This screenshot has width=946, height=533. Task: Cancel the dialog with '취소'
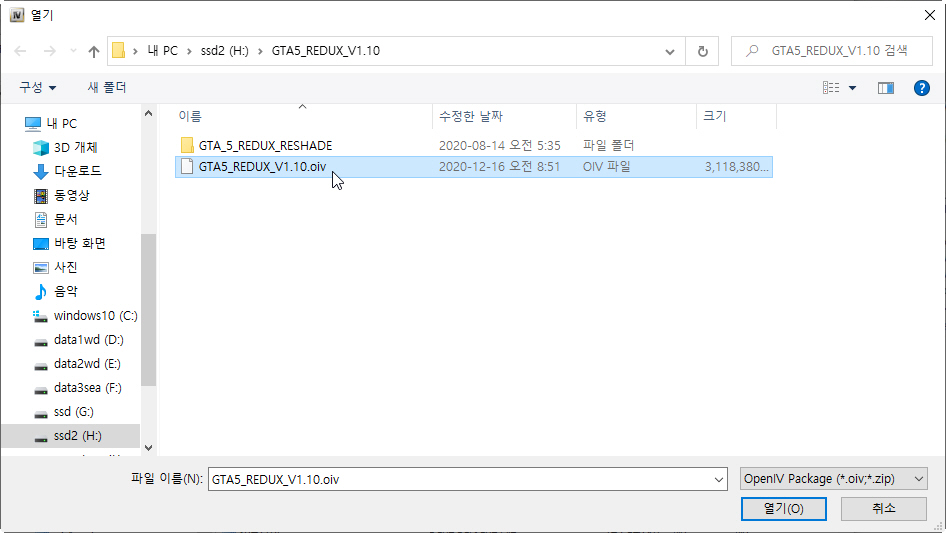(883, 509)
